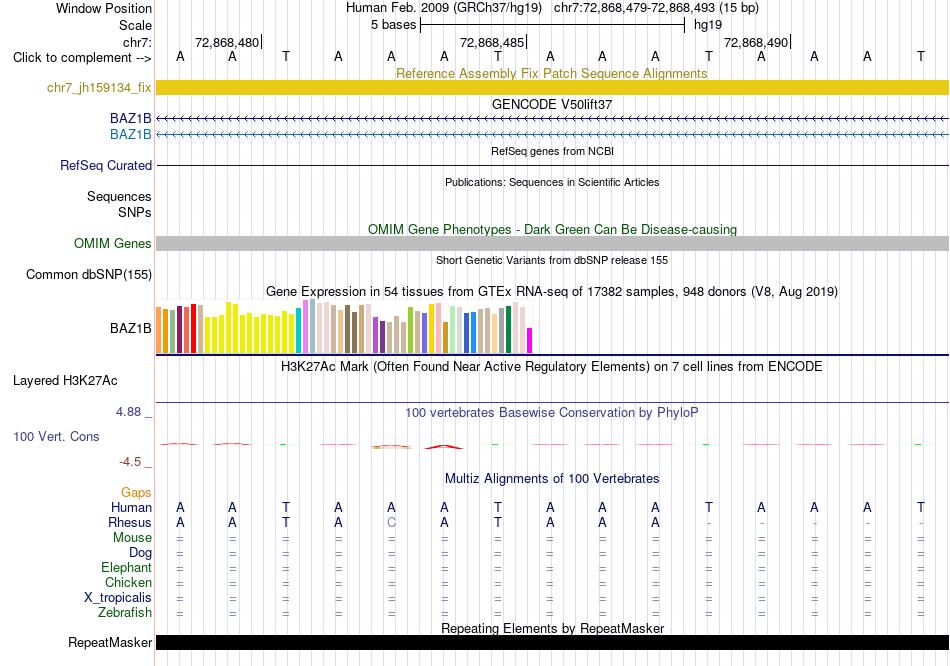The height and width of the screenshot is (666, 950).
Task: Click the RefSeq Curated horizontal gene line
Action: [x=553, y=165]
